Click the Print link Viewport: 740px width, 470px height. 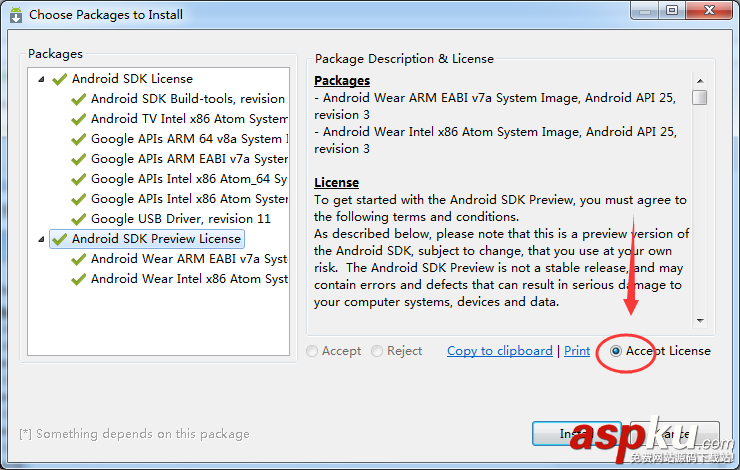pyautogui.click(x=577, y=351)
